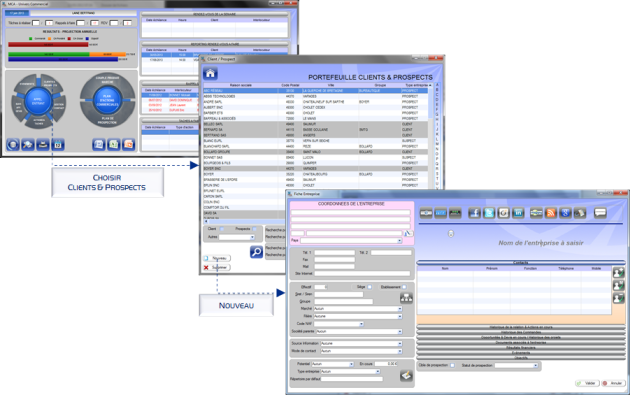Click the Appel Entrant center wheel button

pyautogui.click(x=38, y=100)
